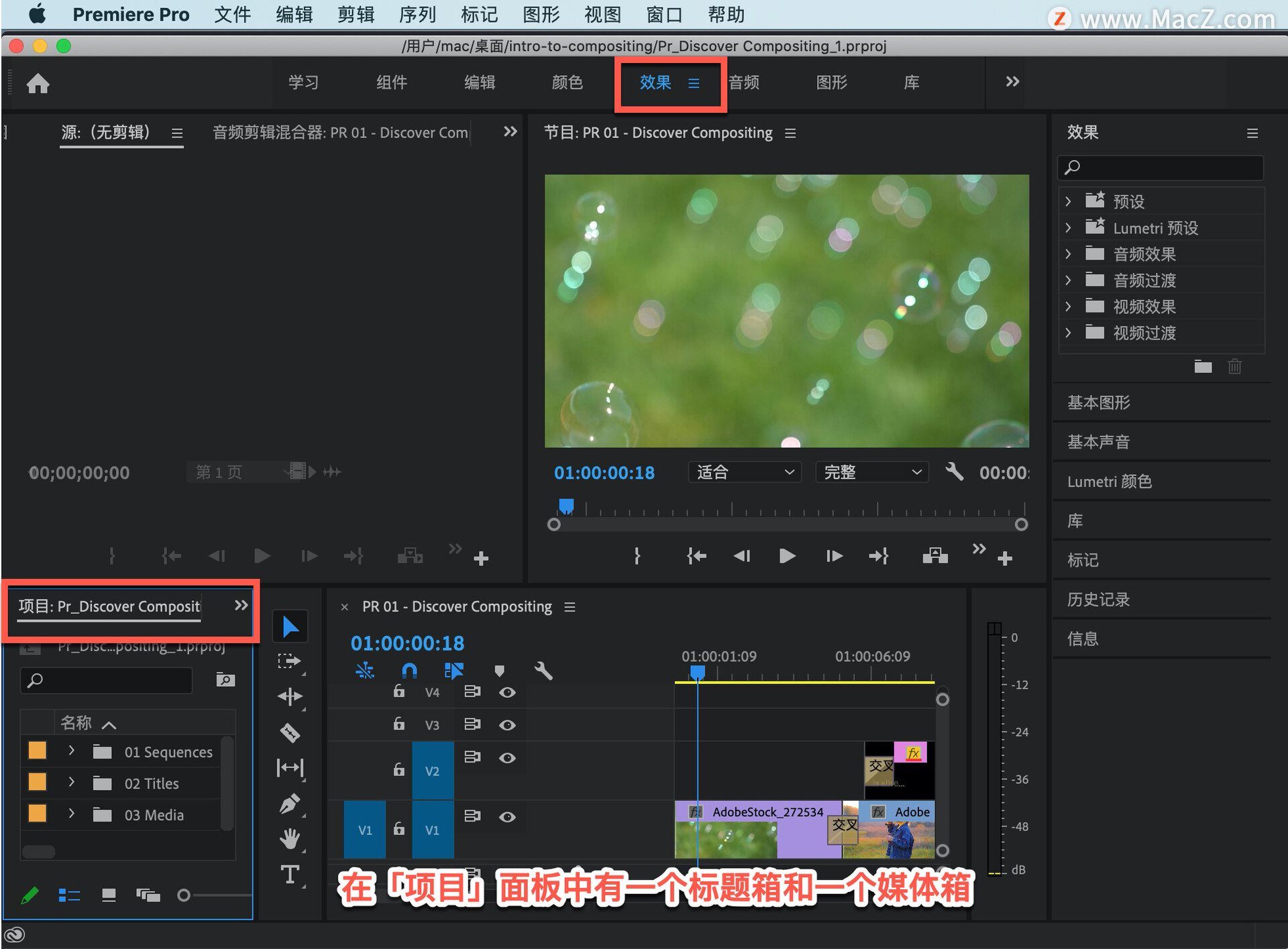The image size is (1288, 949).
Task: Switch project panel to freeform view
Action: point(148,895)
